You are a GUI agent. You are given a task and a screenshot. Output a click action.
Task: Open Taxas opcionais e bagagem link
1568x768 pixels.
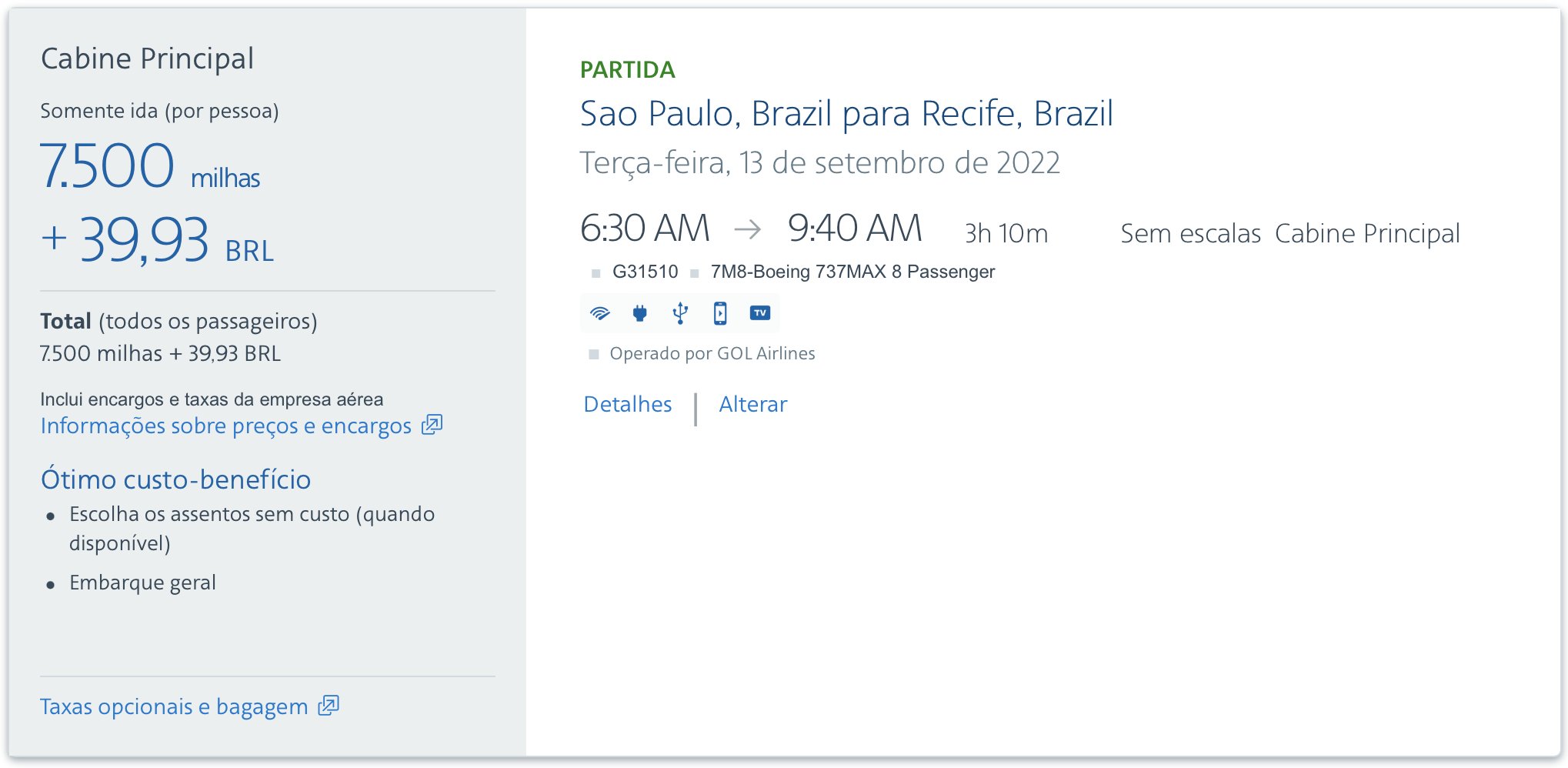click(x=174, y=707)
